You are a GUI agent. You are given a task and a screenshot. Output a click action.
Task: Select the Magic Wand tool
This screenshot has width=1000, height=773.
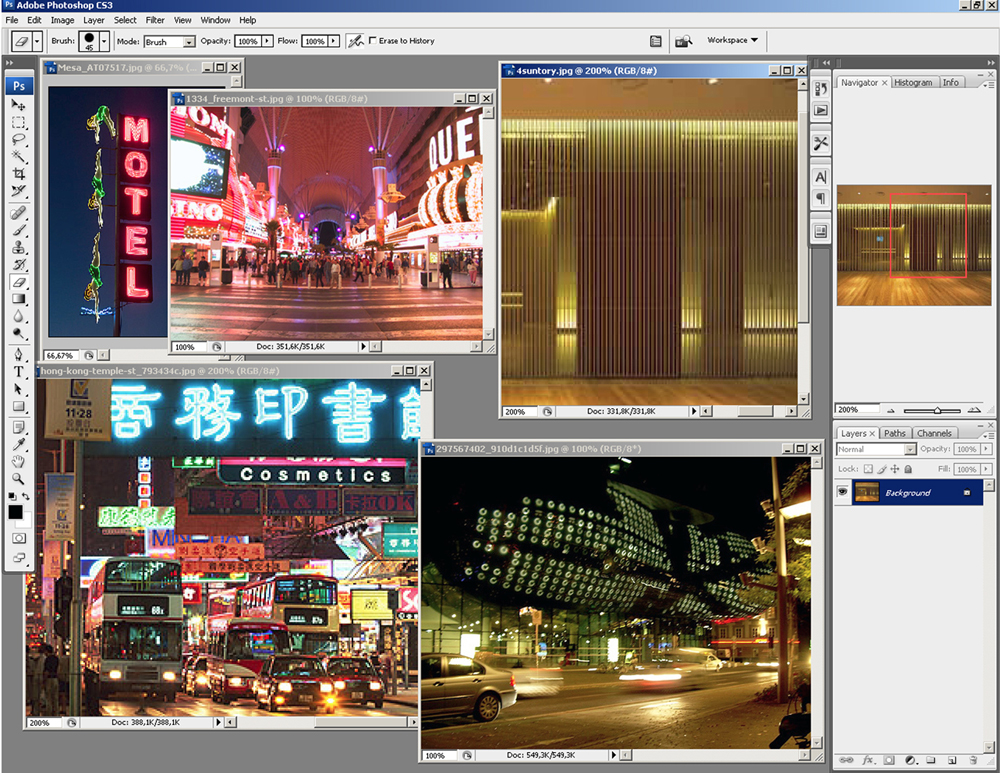pos(18,156)
